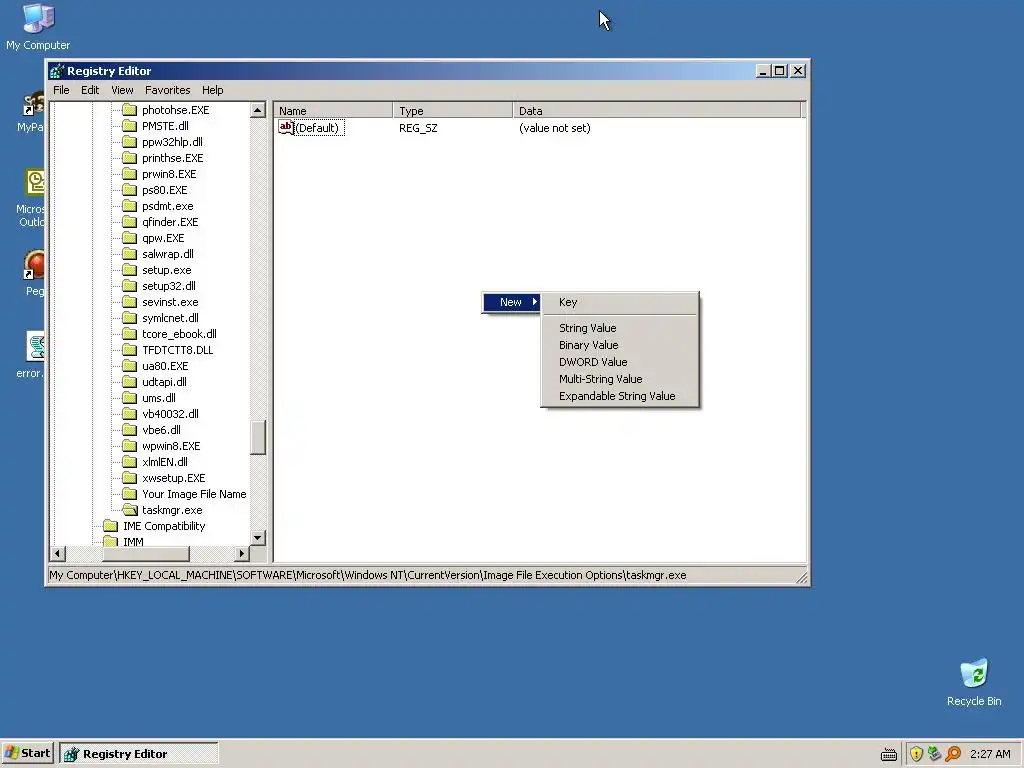
Task: Select the (Default) value entry
Action: tap(317, 128)
